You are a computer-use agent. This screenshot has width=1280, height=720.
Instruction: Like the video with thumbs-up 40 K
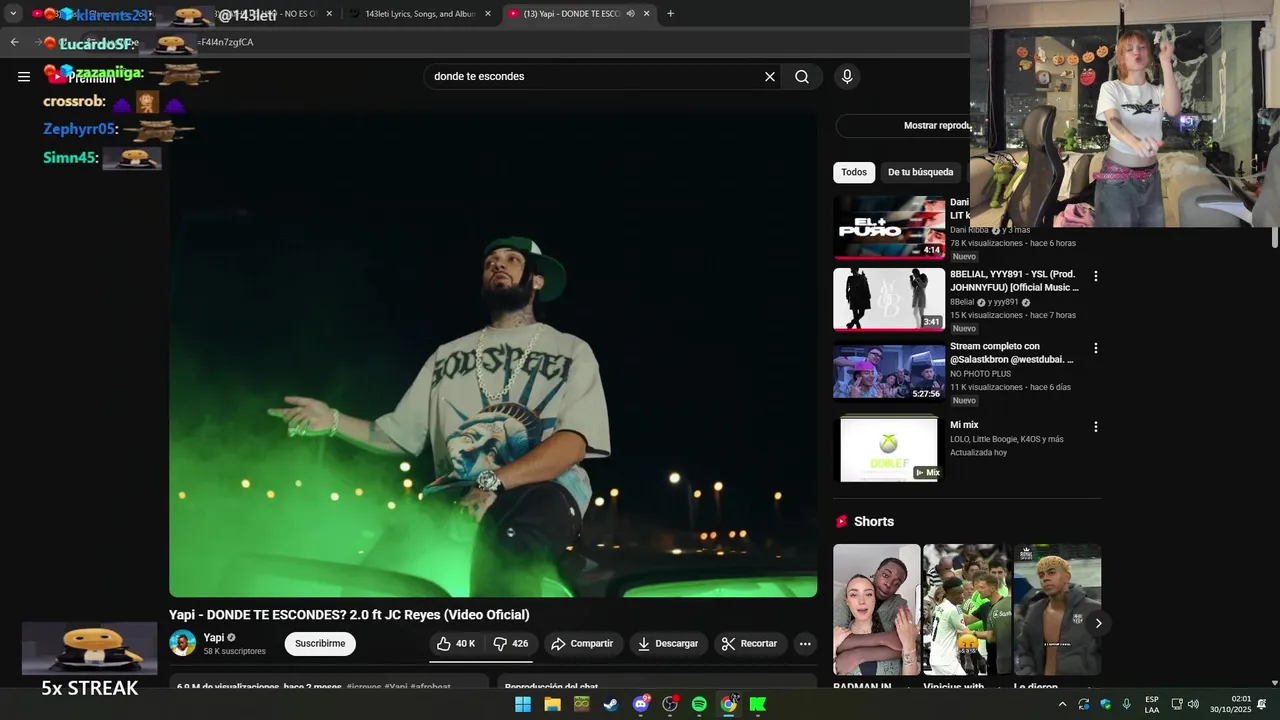(x=456, y=644)
